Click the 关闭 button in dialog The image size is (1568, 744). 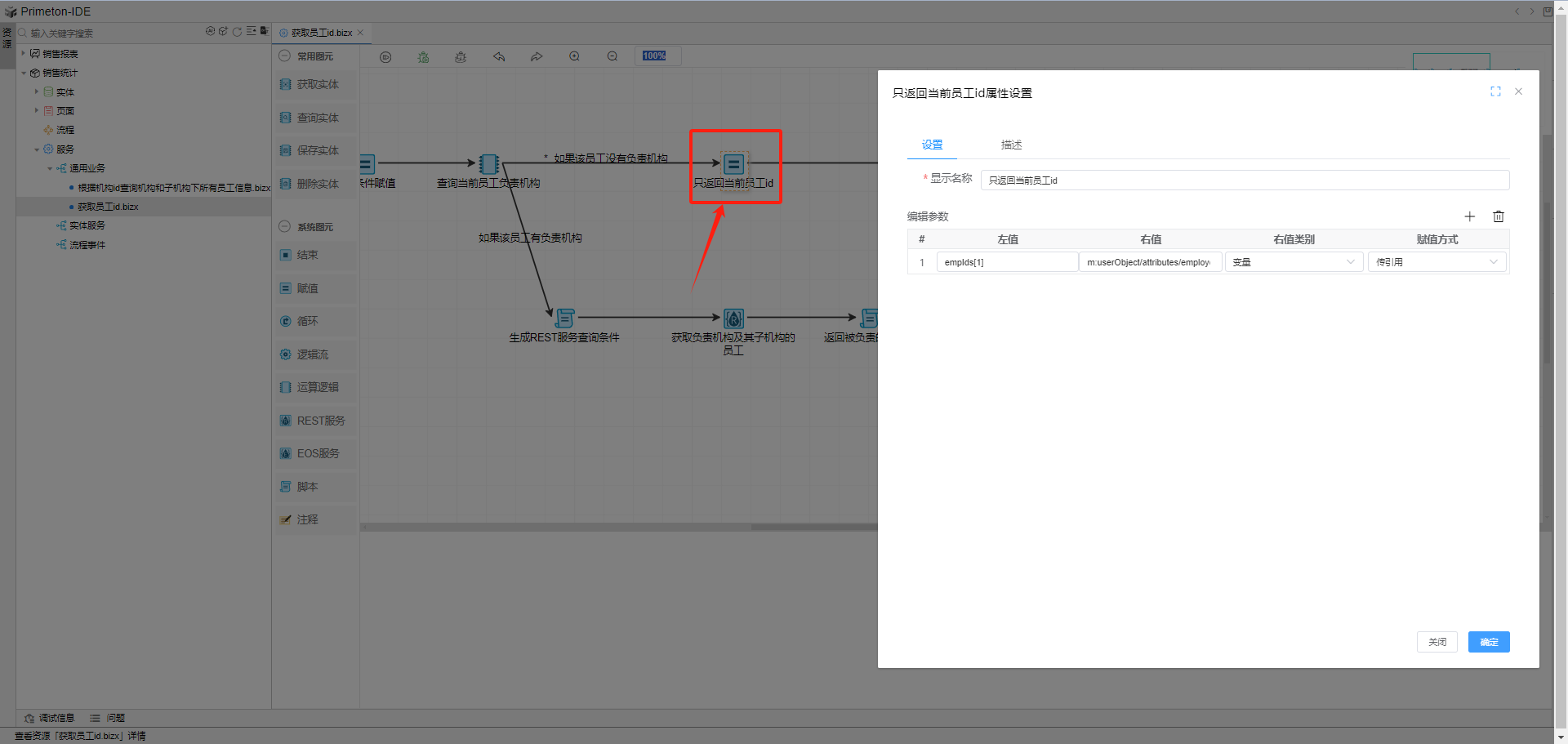(1437, 642)
